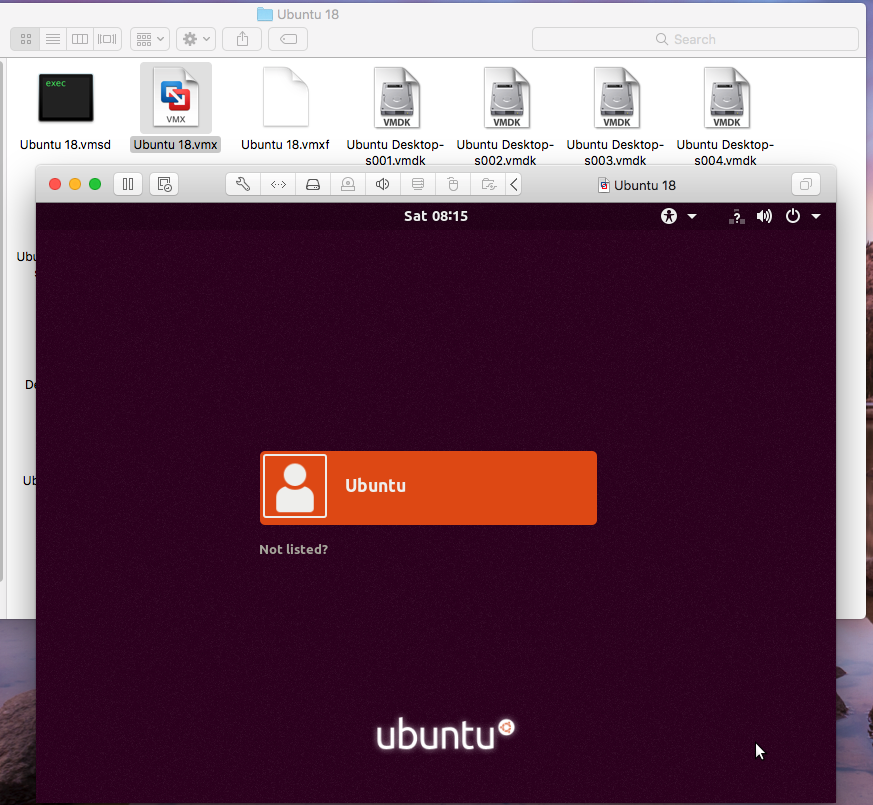This screenshot has width=873, height=805.
Task: Click the hard disk device icon
Action: [x=313, y=184]
